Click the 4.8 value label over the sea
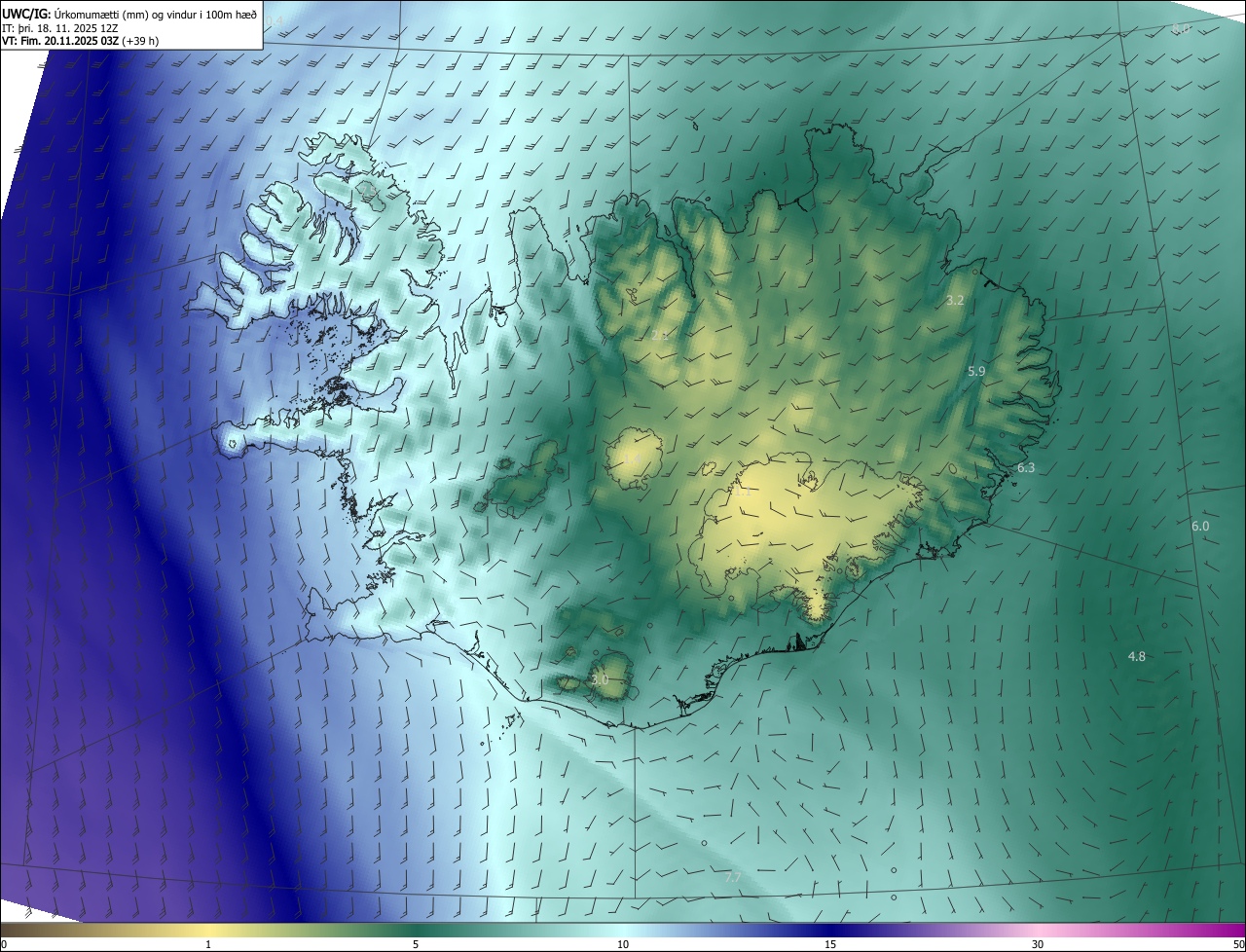1246x952 pixels. pyautogui.click(x=1136, y=656)
